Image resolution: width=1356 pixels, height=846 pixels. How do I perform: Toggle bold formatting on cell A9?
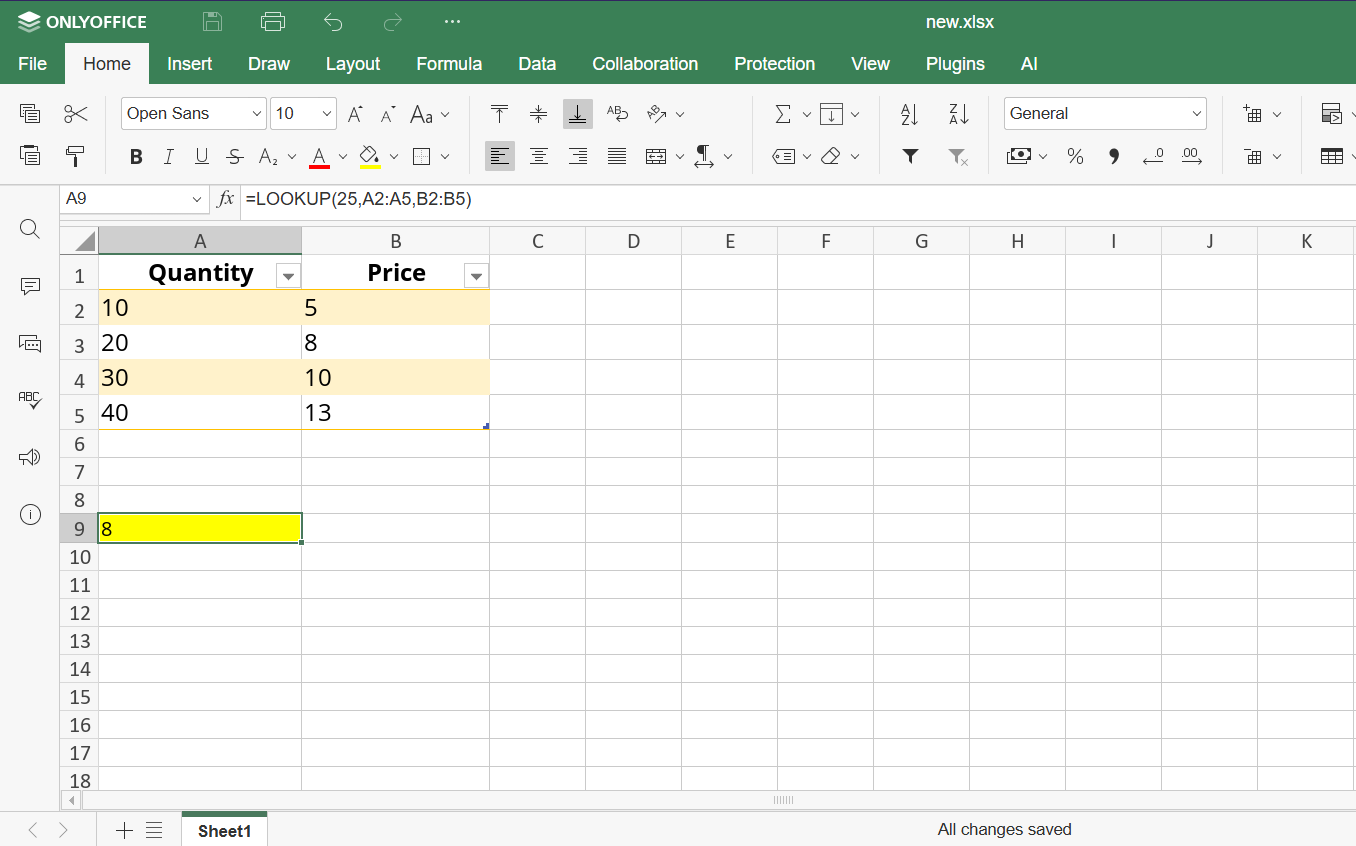[x=135, y=156]
